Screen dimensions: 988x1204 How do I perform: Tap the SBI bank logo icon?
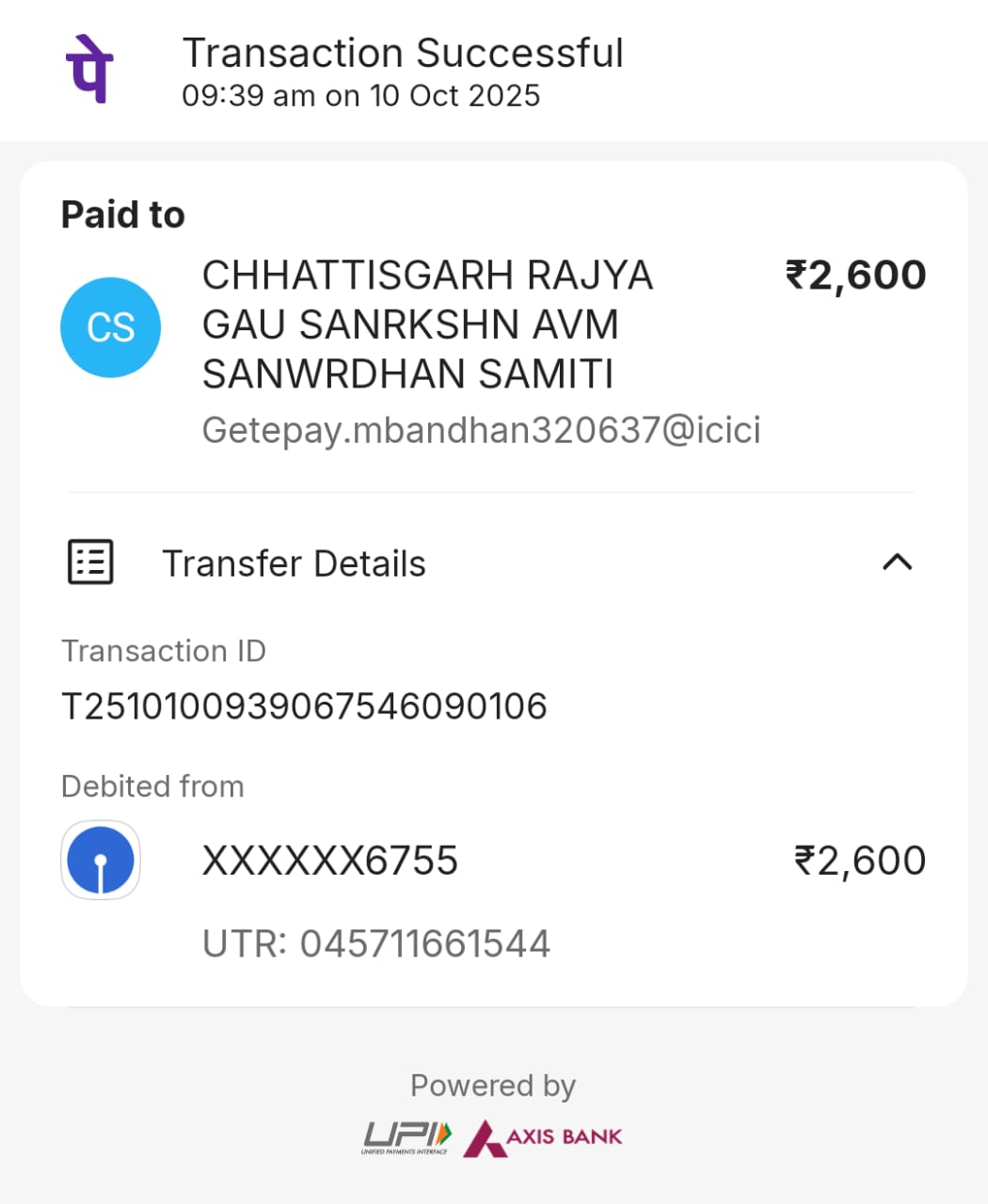101,860
